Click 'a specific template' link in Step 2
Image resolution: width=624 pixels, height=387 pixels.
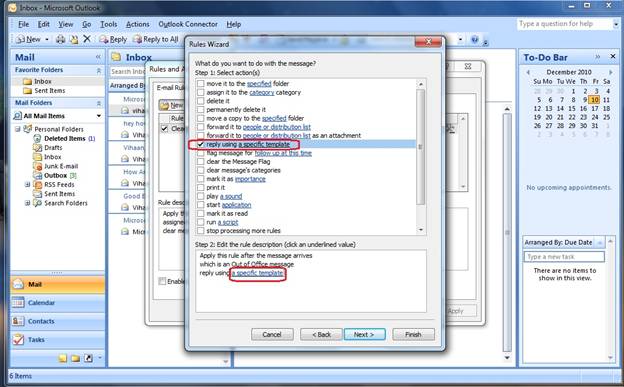tap(258, 273)
